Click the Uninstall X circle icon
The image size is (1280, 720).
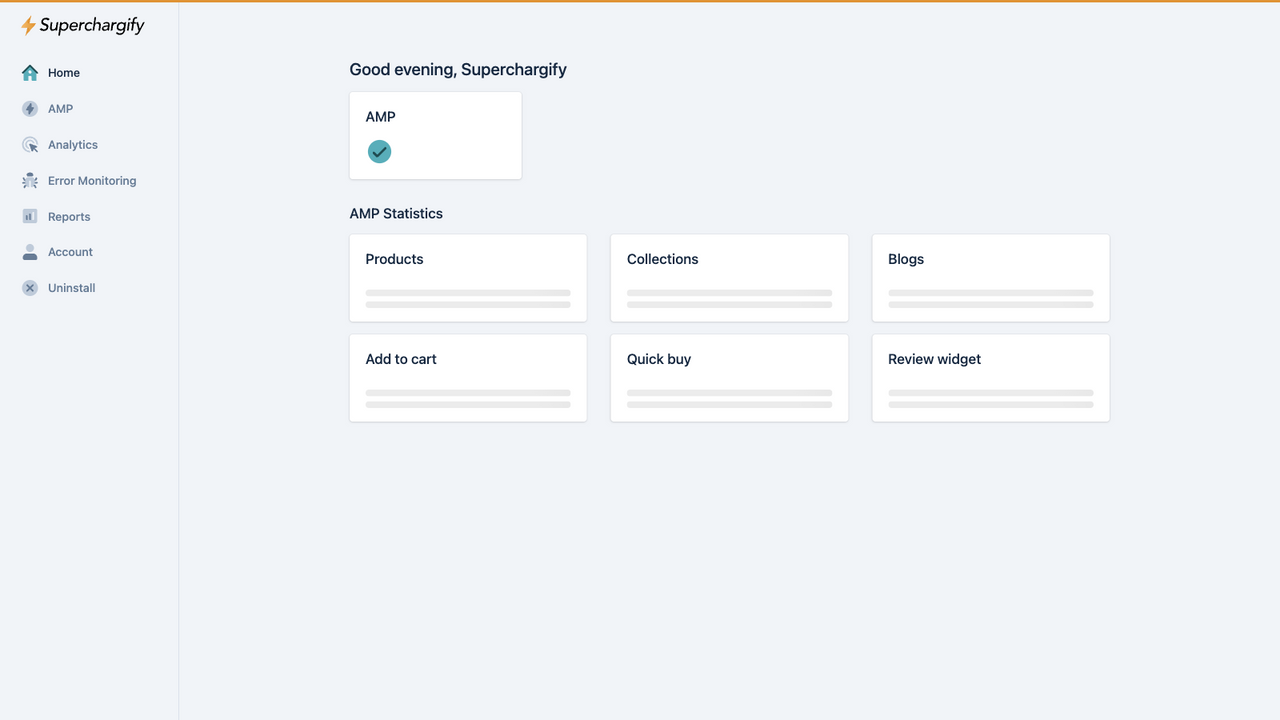[x=30, y=288]
